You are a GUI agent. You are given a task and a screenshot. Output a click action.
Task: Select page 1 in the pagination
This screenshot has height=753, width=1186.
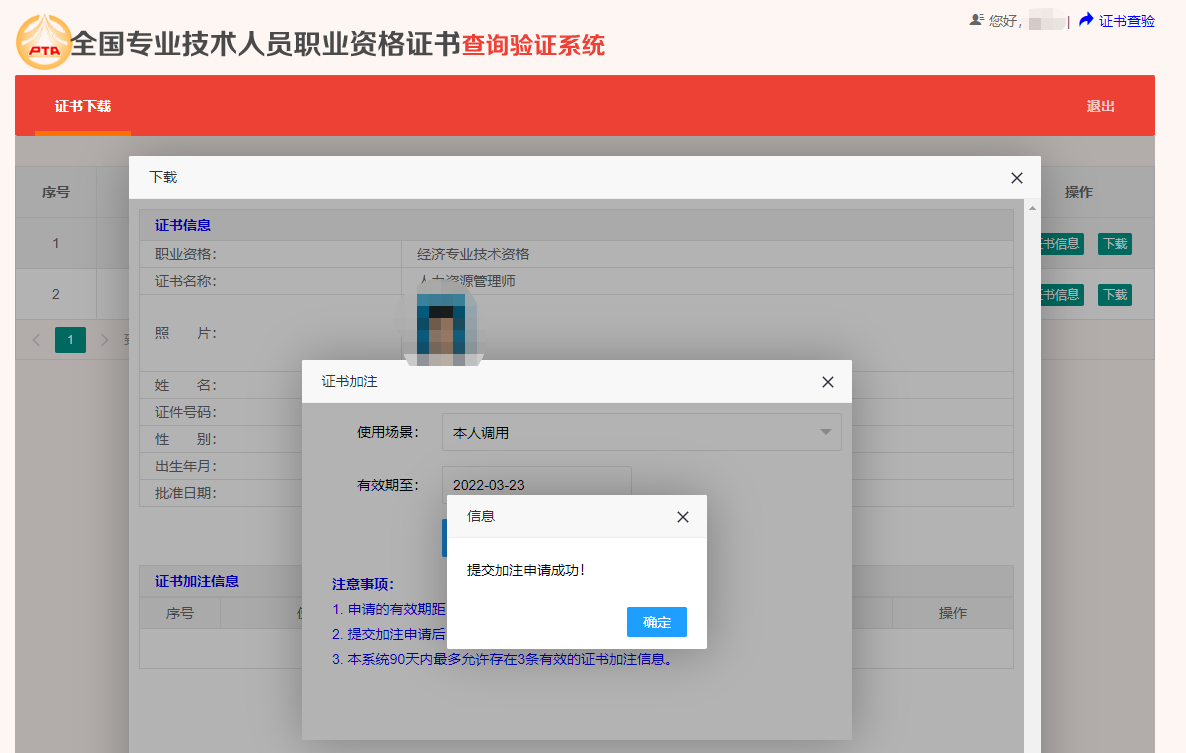(70, 340)
